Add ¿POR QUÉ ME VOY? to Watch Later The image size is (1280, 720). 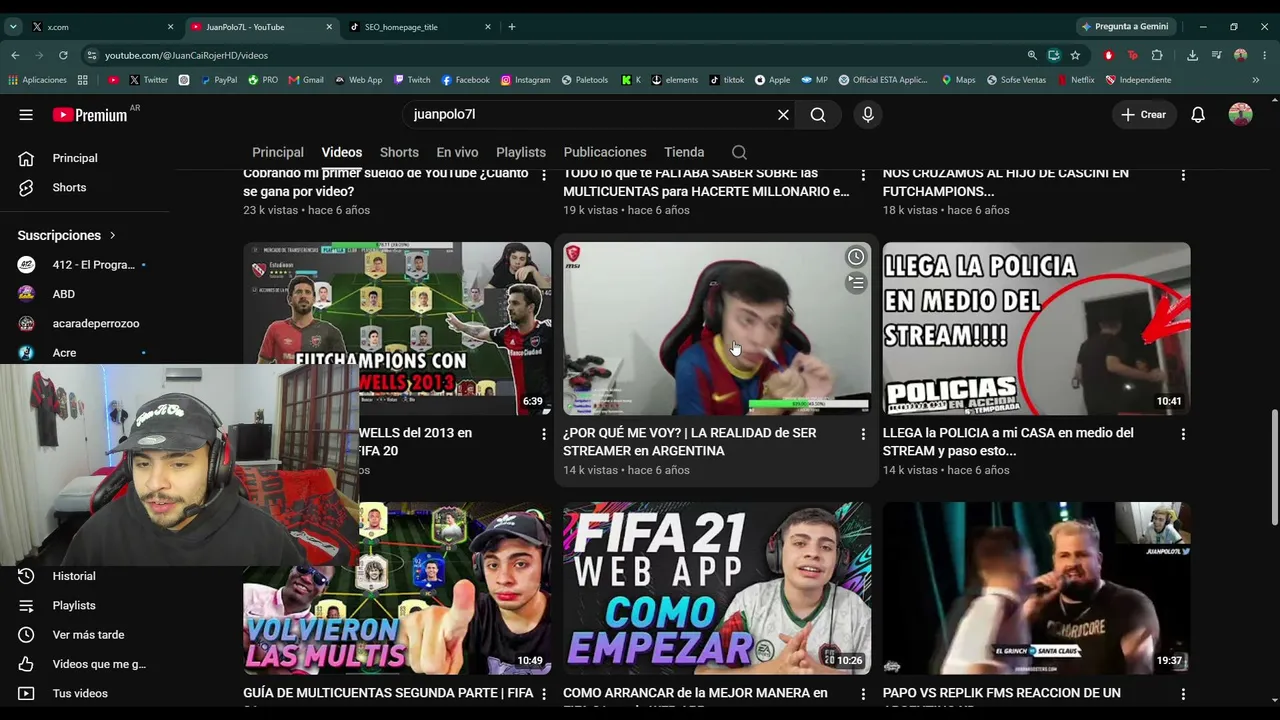tap(856, 258)
